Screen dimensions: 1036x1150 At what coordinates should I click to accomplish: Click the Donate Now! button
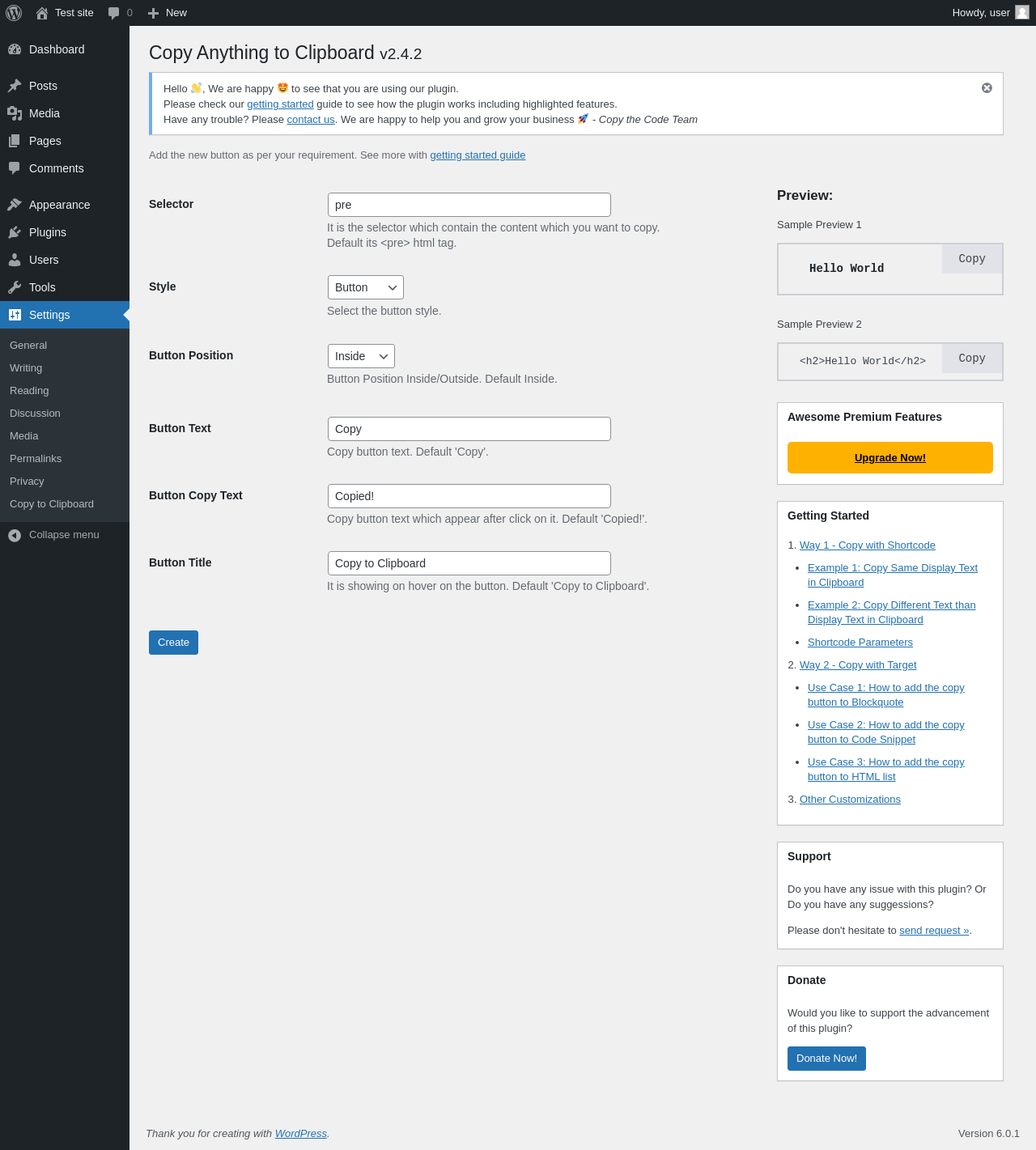(x=826, y=1059)
